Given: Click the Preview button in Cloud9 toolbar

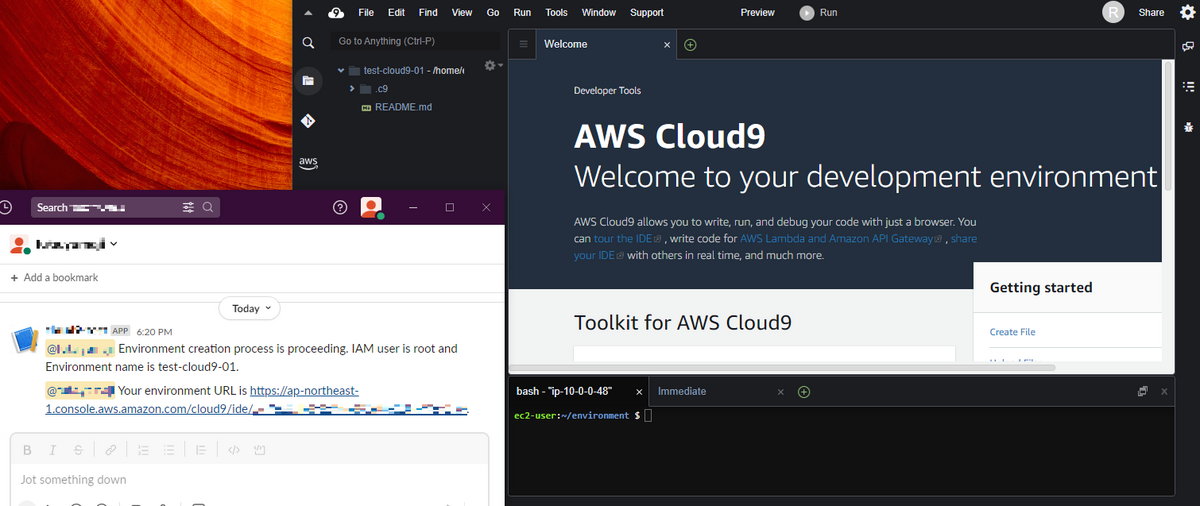Looking at the screenshot, I should (x=757, y=13).
